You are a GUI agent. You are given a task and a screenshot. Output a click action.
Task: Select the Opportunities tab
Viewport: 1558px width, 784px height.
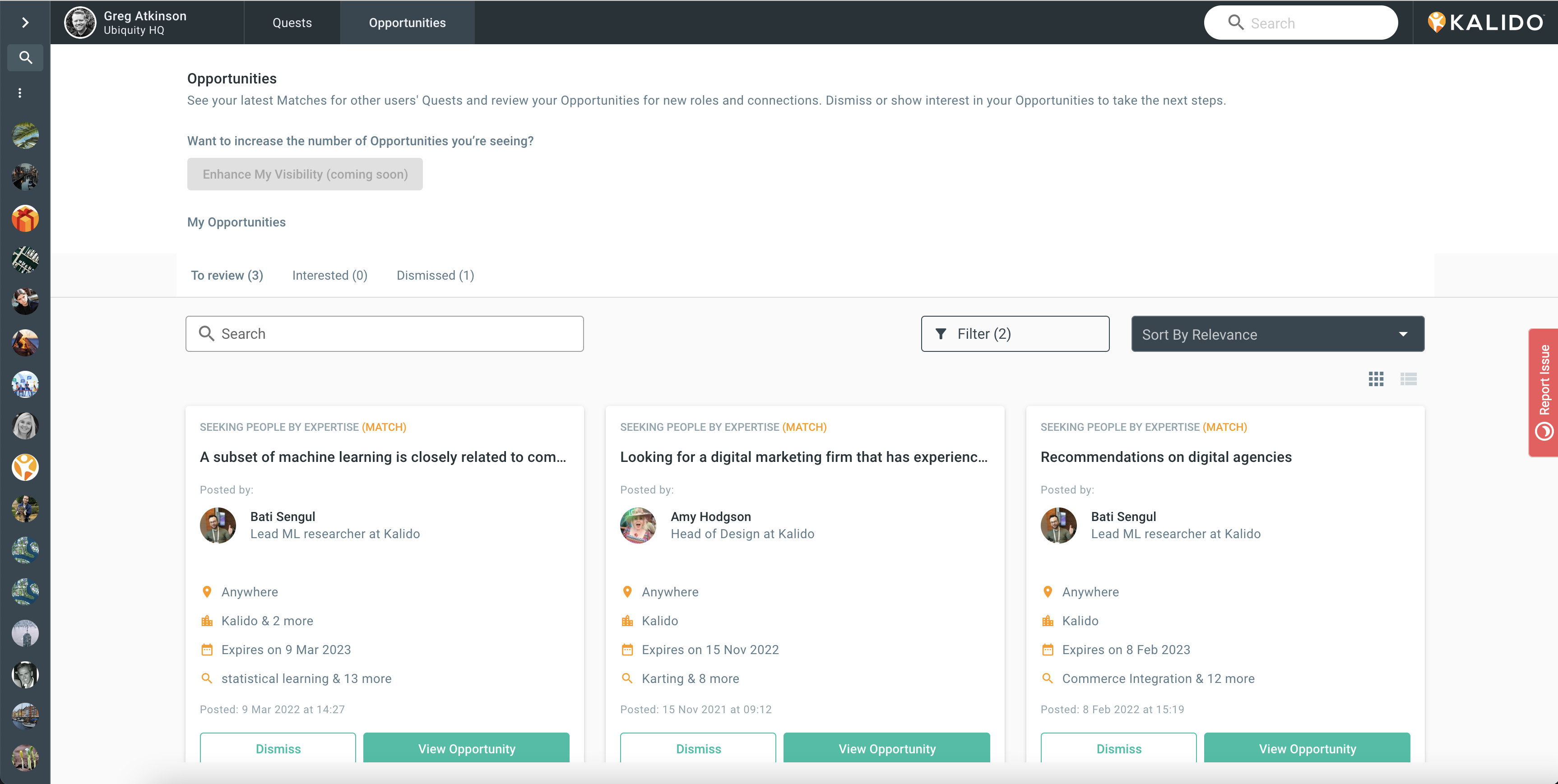pyautogui.click(x=407, y=23)
